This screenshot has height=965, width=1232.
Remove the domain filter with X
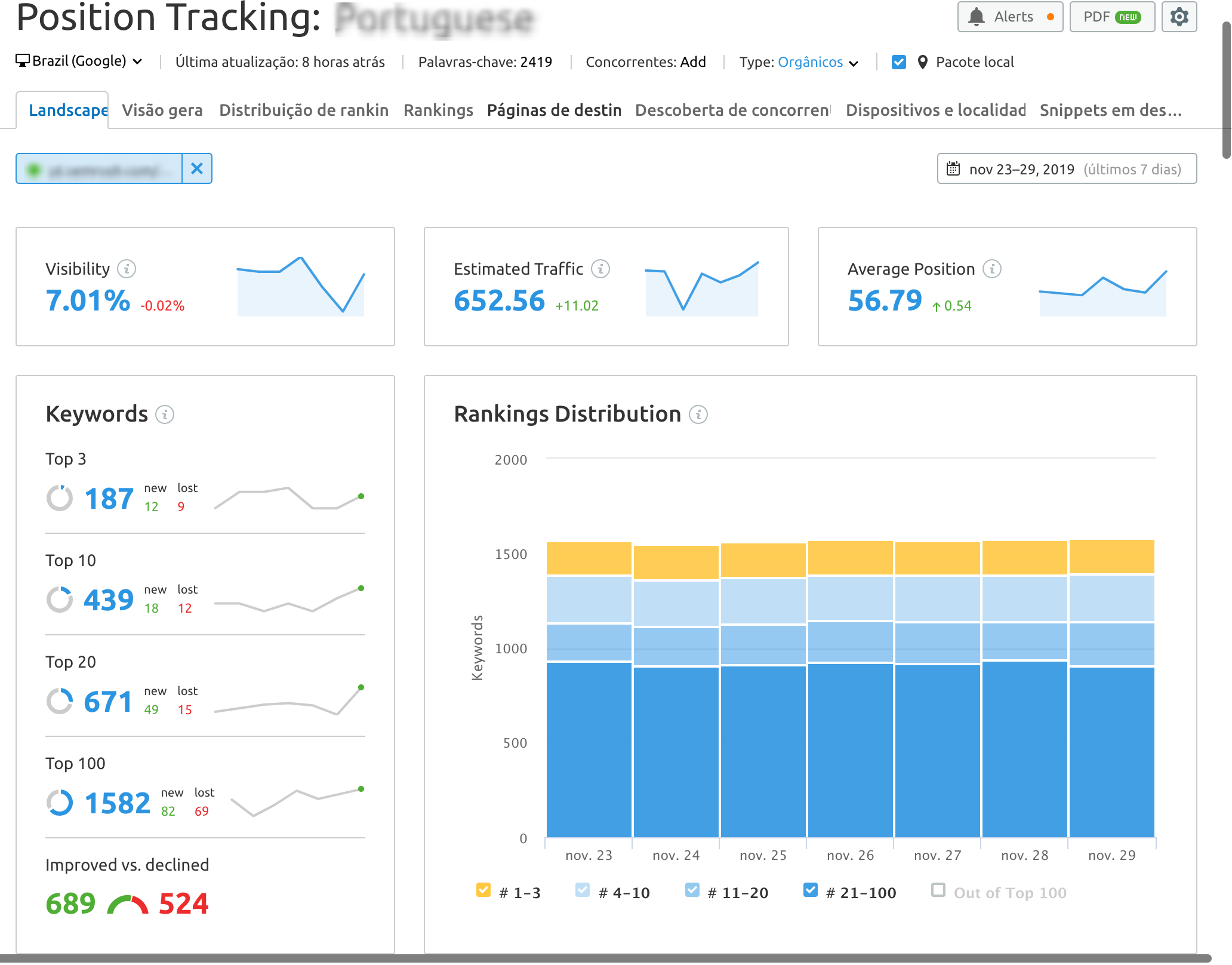tap(197, 168)
